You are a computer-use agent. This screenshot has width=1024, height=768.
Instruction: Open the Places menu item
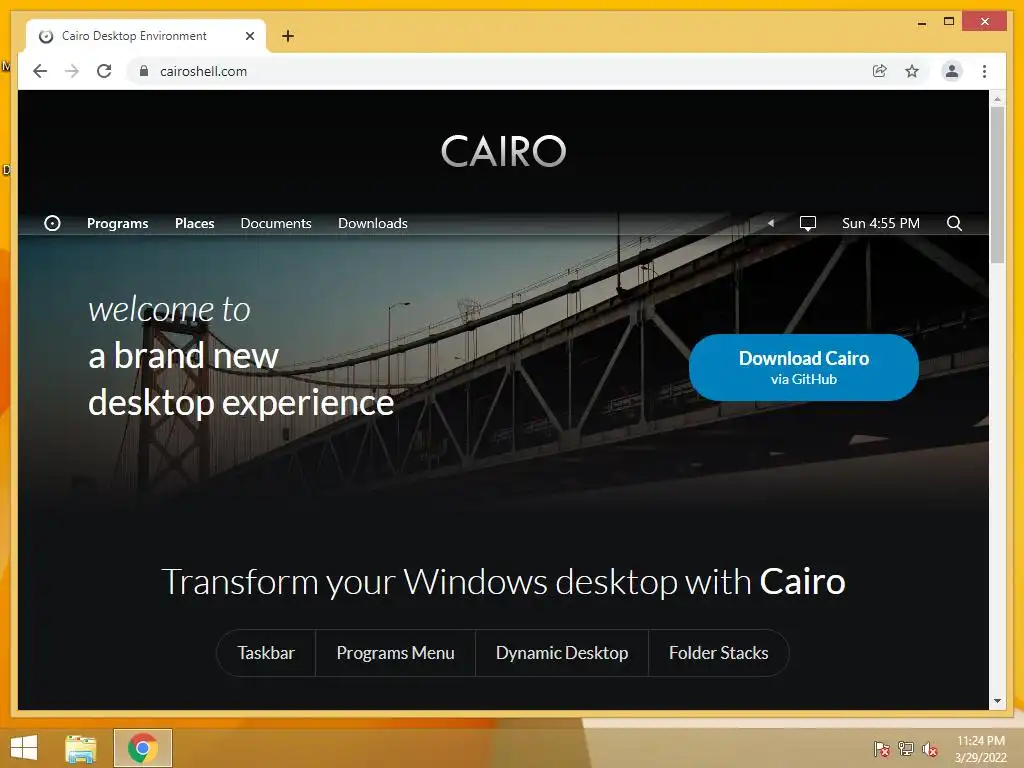tap(195, 223)
